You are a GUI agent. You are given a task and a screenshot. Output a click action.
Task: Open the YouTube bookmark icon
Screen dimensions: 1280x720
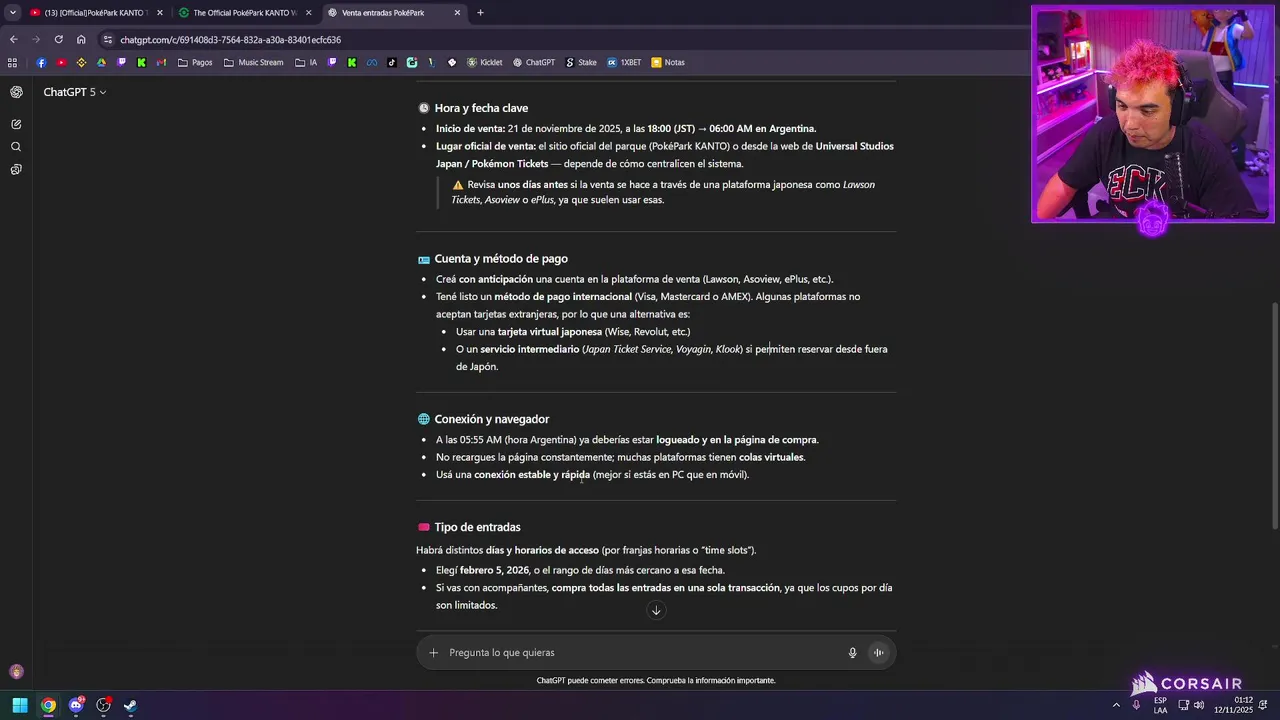[61, 62]
